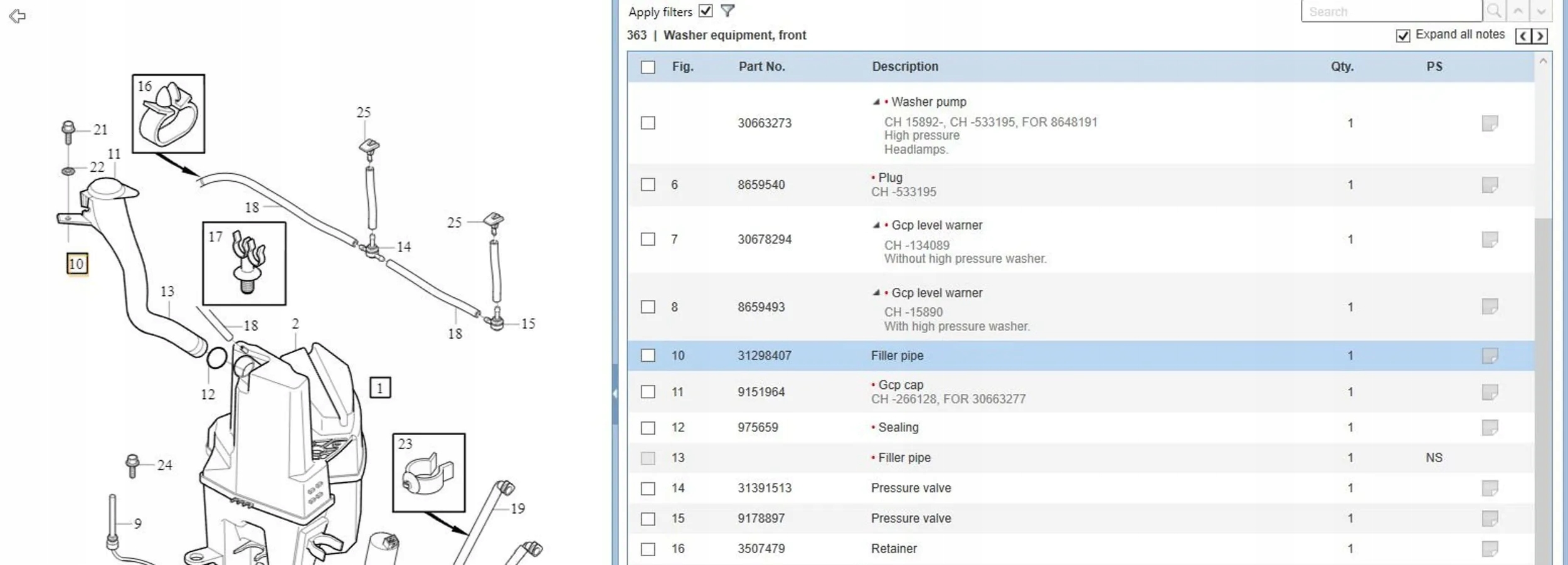Open note icon for Filler pipe 31298407
This screenshot has width=1568, height=565.
[x=1490, y=356]
